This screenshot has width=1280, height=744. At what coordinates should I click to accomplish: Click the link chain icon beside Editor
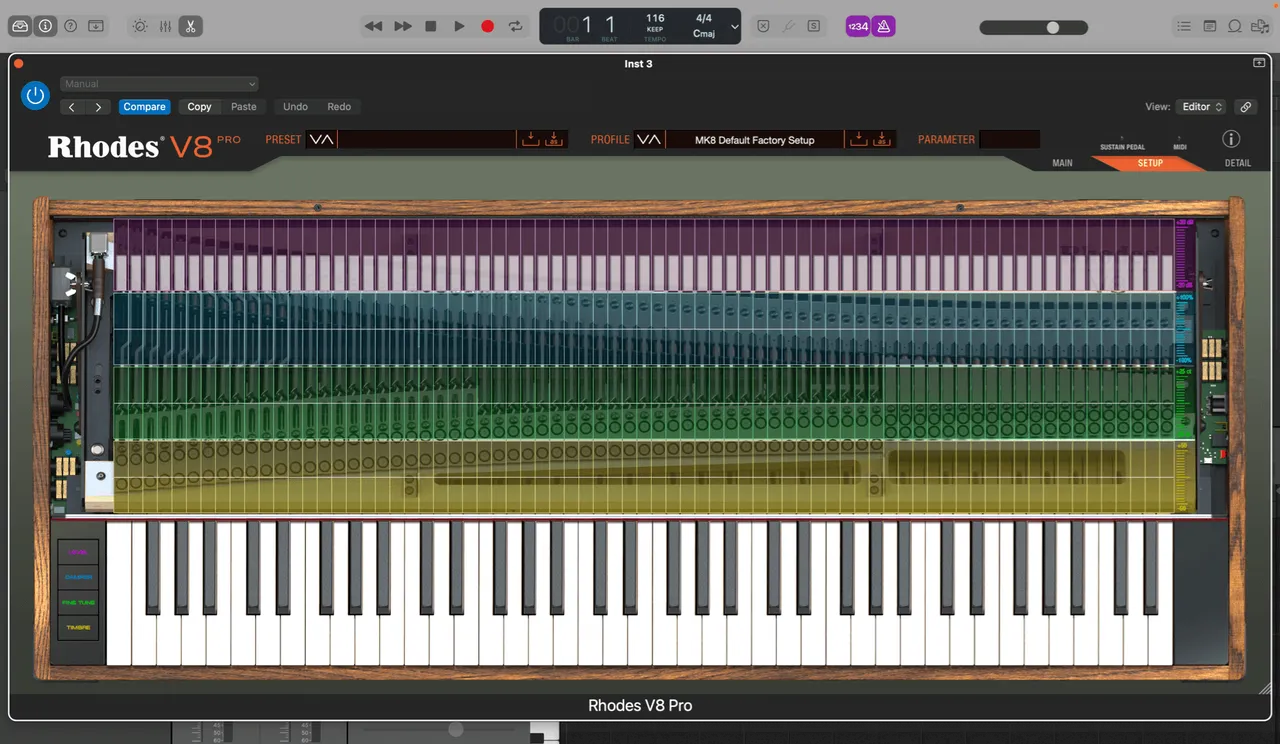pyautogui.click(x=1245, y=107)
